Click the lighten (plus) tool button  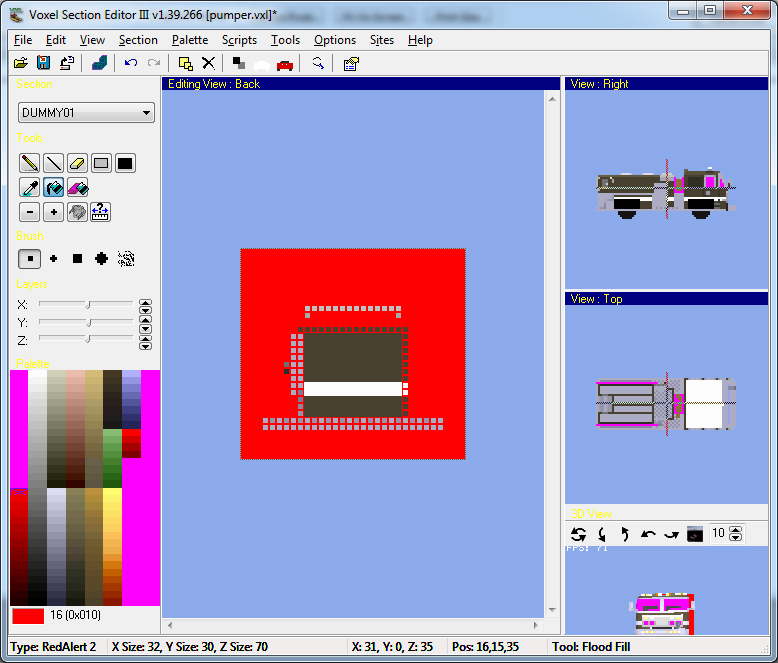[53, 211]
